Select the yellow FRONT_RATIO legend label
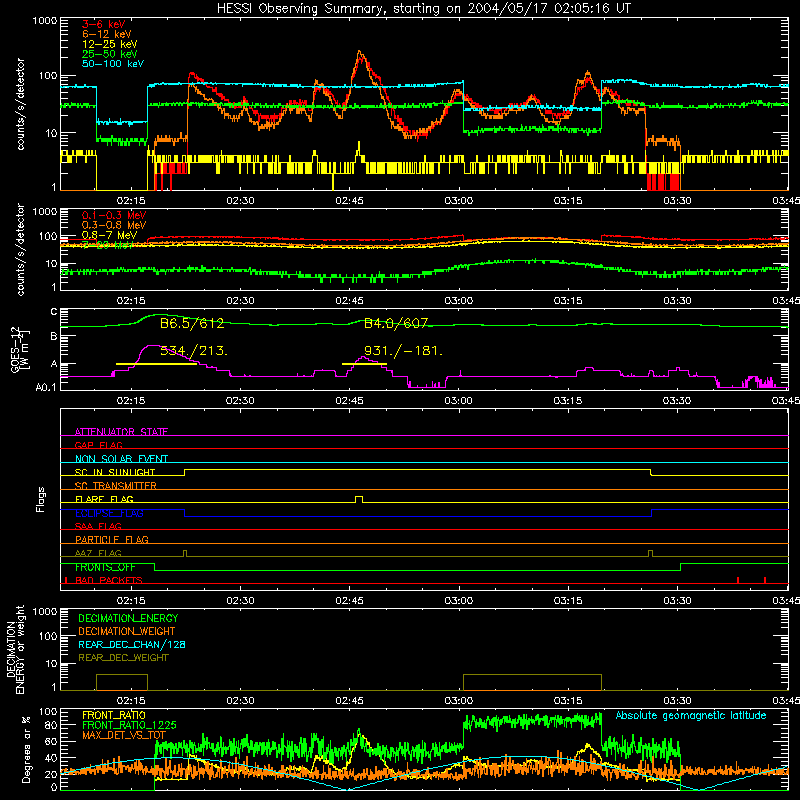This screenshot has width=800, height=800. click(x=113, y=715)
